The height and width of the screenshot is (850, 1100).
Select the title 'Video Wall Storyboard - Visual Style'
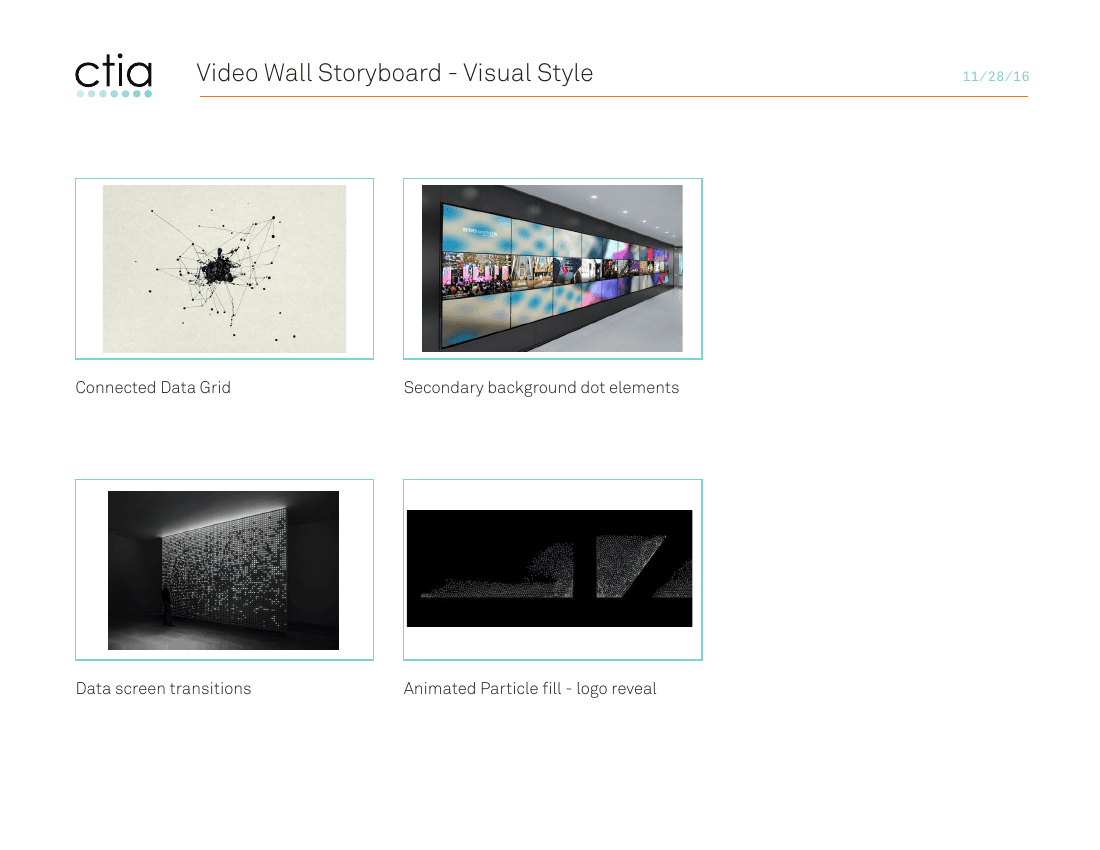(x=394, y=73)
